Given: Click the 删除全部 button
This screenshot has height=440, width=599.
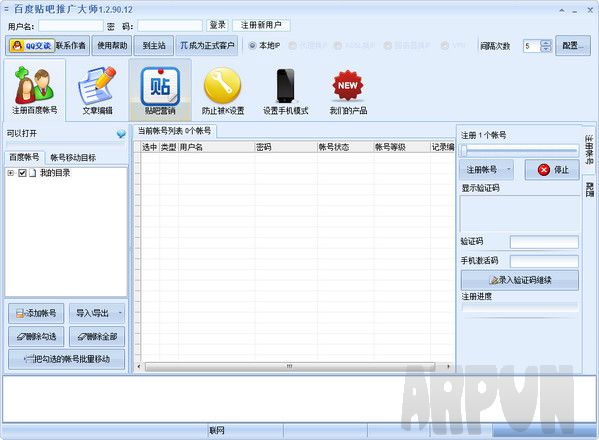Looking at the screenshot, I should pyautogui.click(x=97, y=336).
